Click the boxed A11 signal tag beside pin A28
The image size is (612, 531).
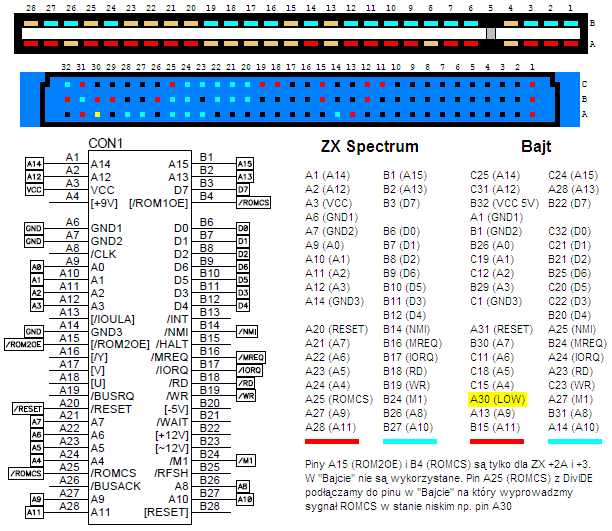point(34,512)
